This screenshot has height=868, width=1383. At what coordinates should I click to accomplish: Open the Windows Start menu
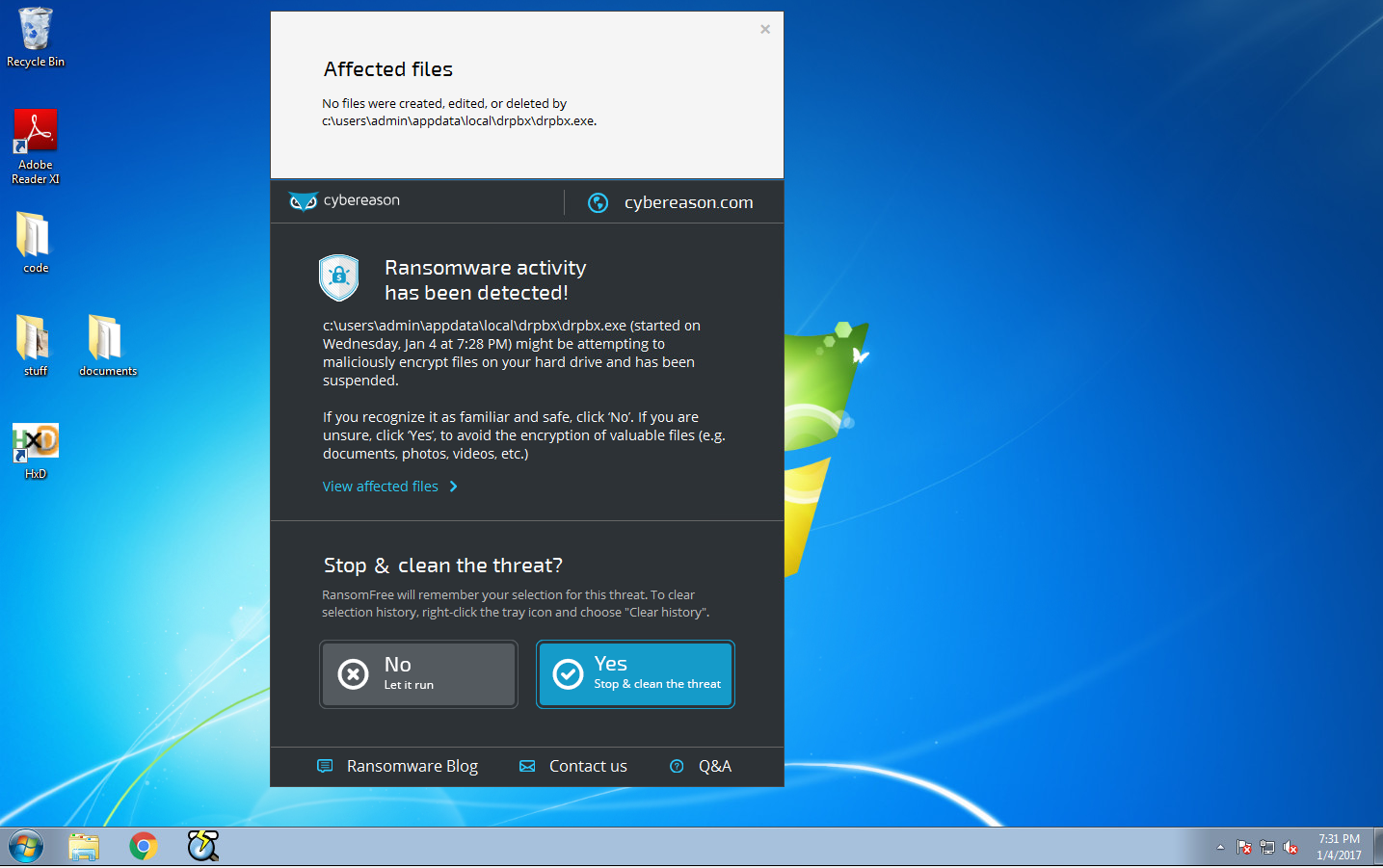26,848
